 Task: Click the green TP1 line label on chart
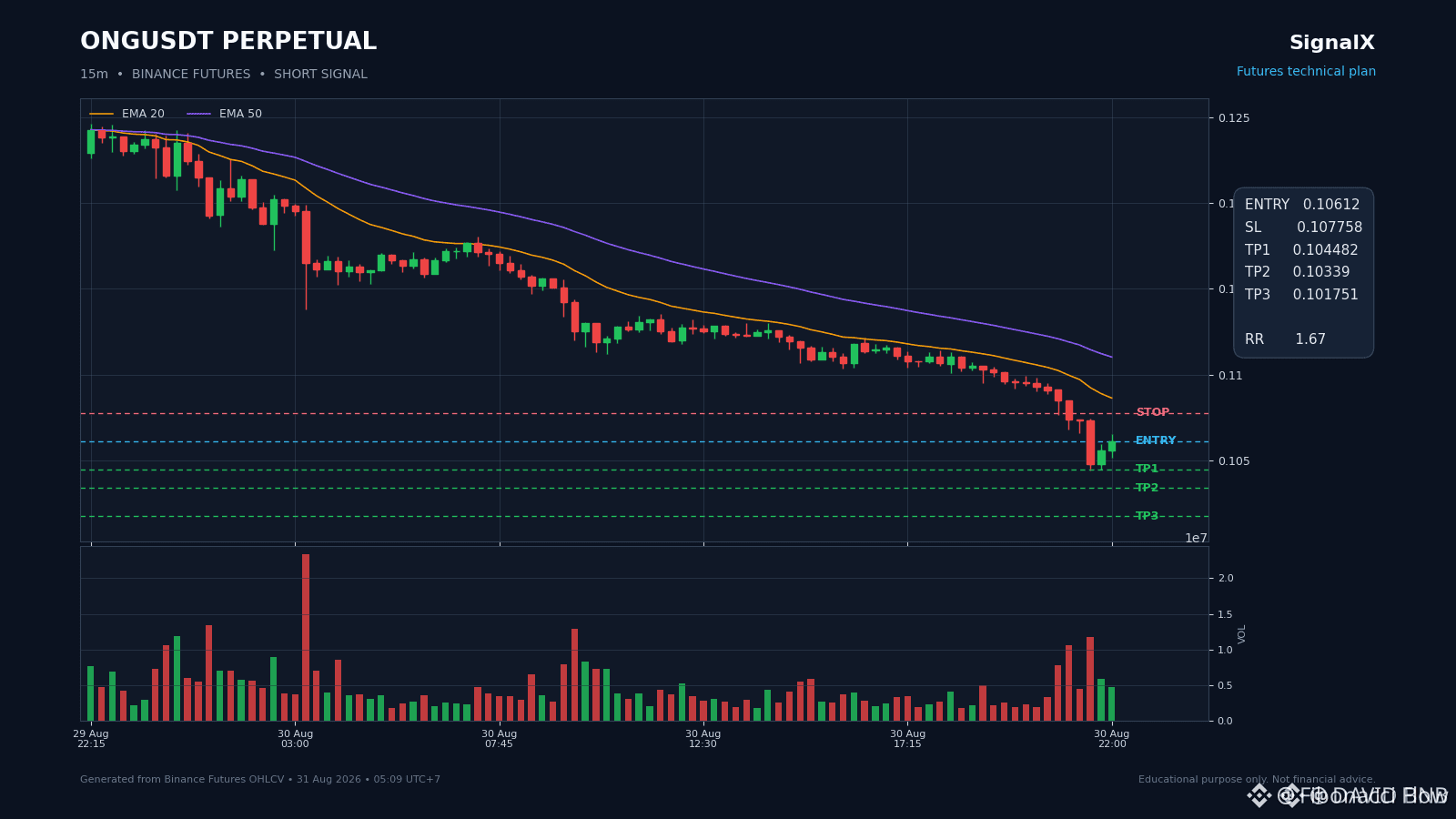pyautogui.click(x=1148, y=469)
